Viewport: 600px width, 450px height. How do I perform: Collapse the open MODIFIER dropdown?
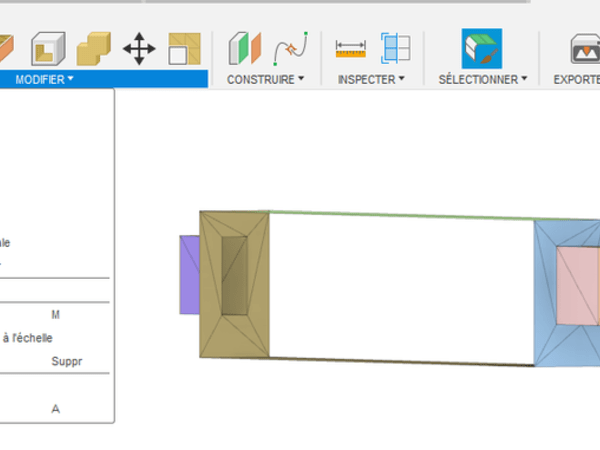tap(44, 79)
